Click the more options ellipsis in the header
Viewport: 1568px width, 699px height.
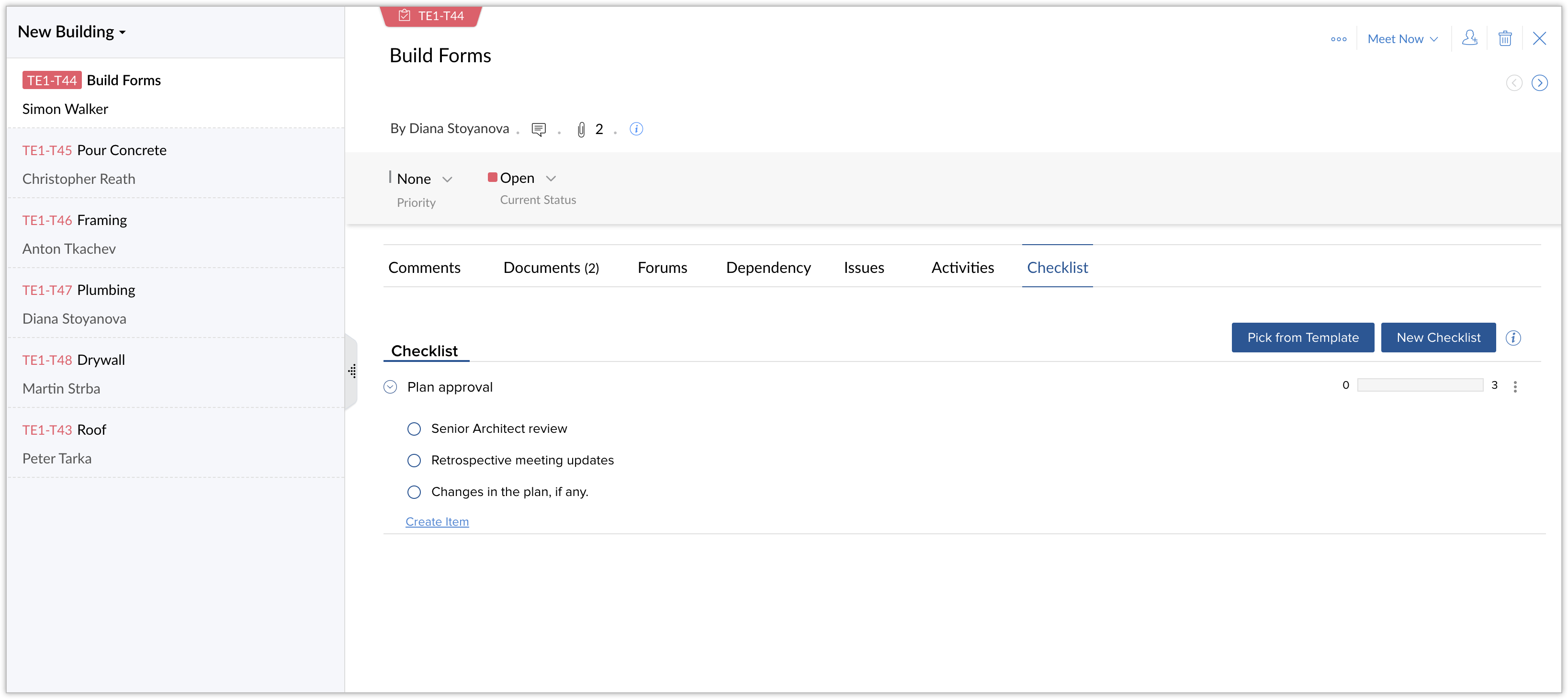coord(1338,38)
